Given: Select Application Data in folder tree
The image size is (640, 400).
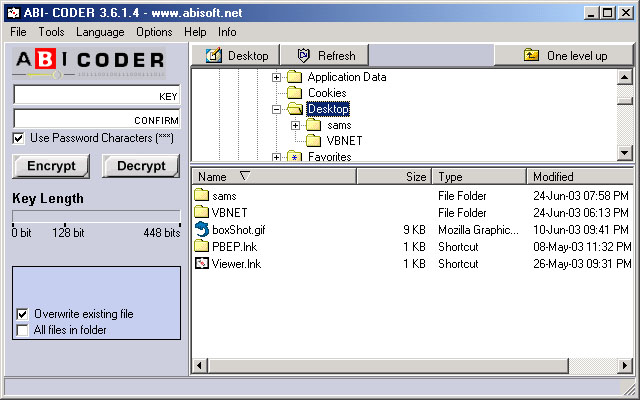Looking at the screenshot, I should coord(347,77).
